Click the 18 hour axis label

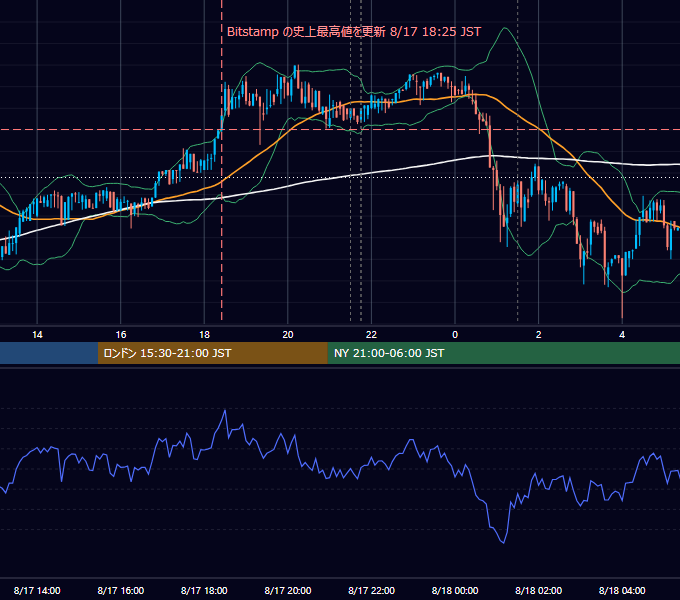pos(204,335)
